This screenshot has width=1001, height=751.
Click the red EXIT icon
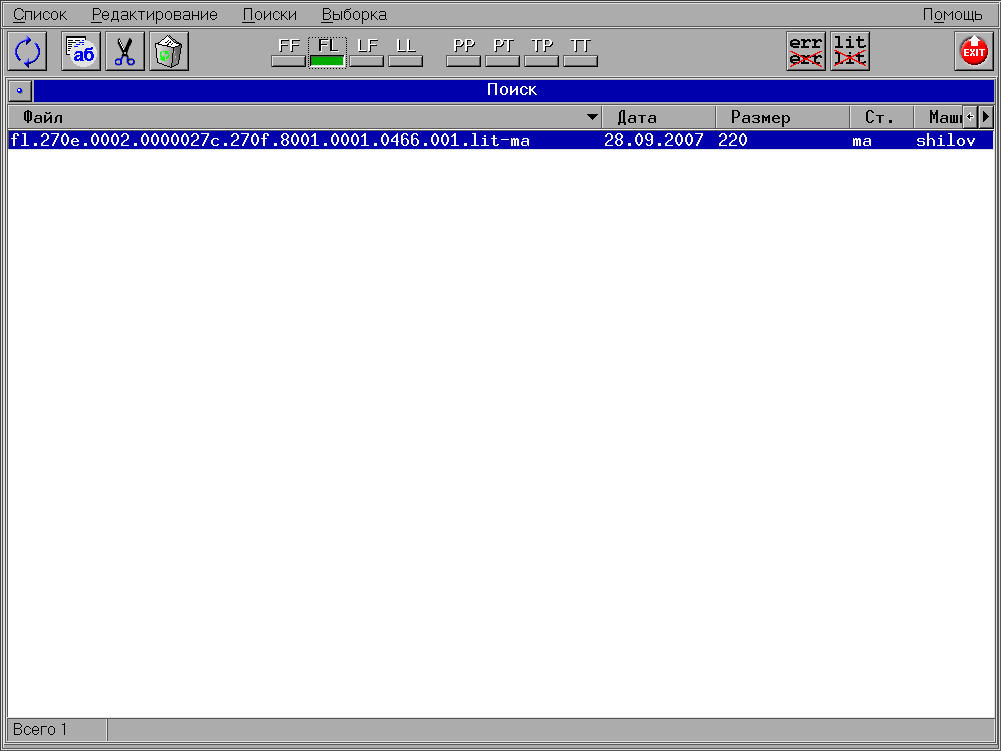pyautogui.click(x=974, y=51)
